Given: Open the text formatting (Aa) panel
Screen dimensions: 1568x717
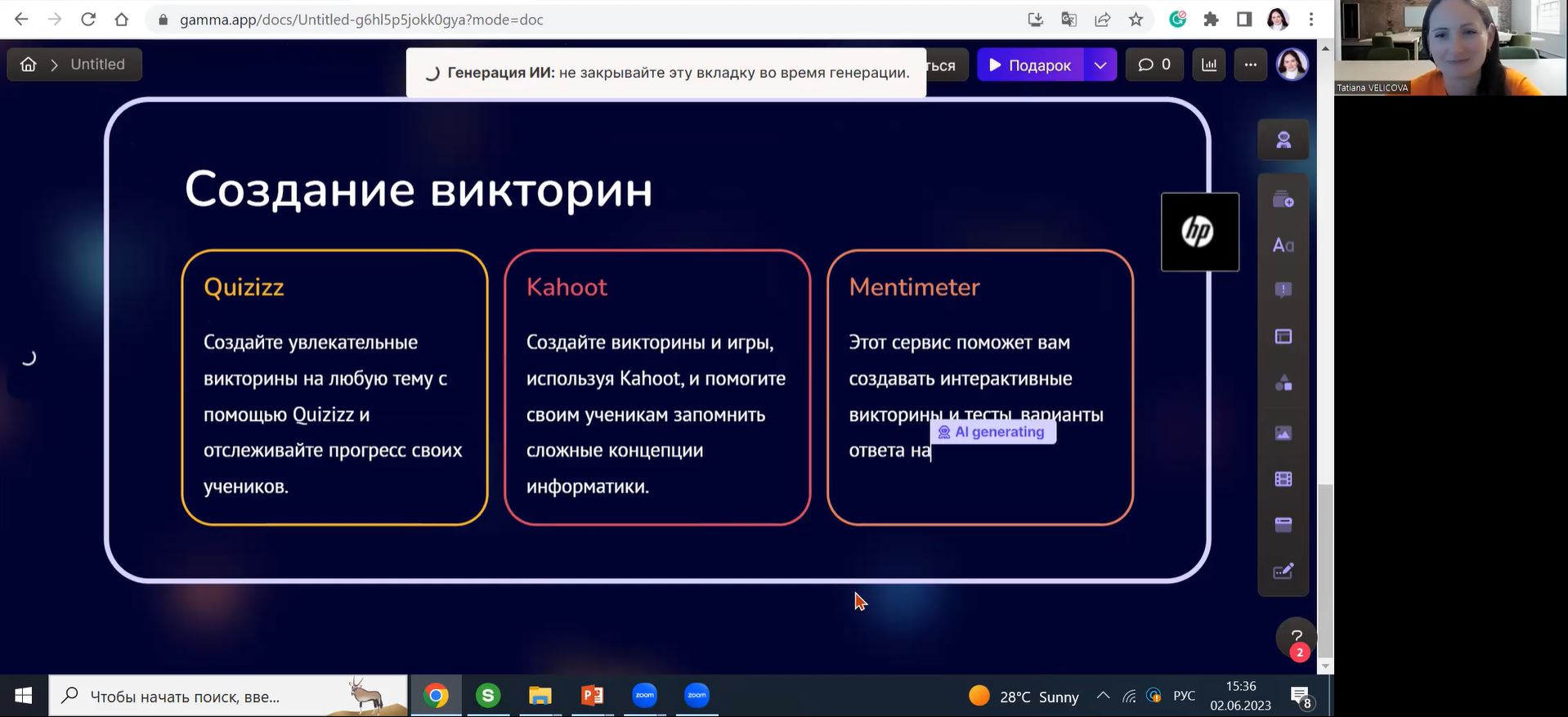Looking at the screenshot, I should pyautogui.click(x=1283, y=245).
